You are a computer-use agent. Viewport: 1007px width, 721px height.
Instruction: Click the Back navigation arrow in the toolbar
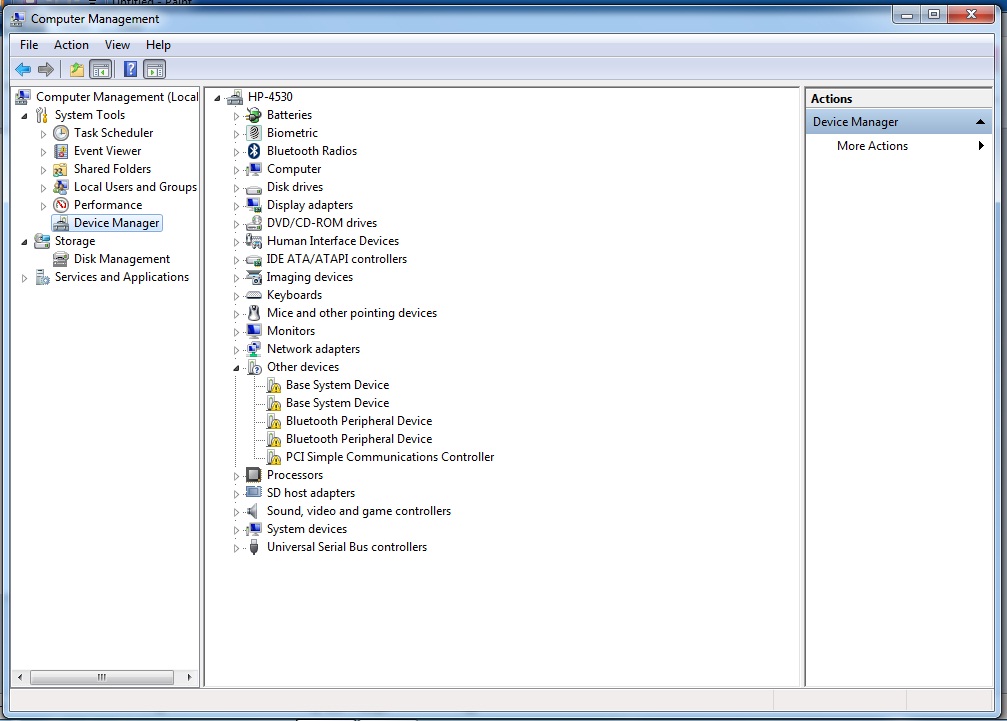pyautogui.click(x=22, y=68)
